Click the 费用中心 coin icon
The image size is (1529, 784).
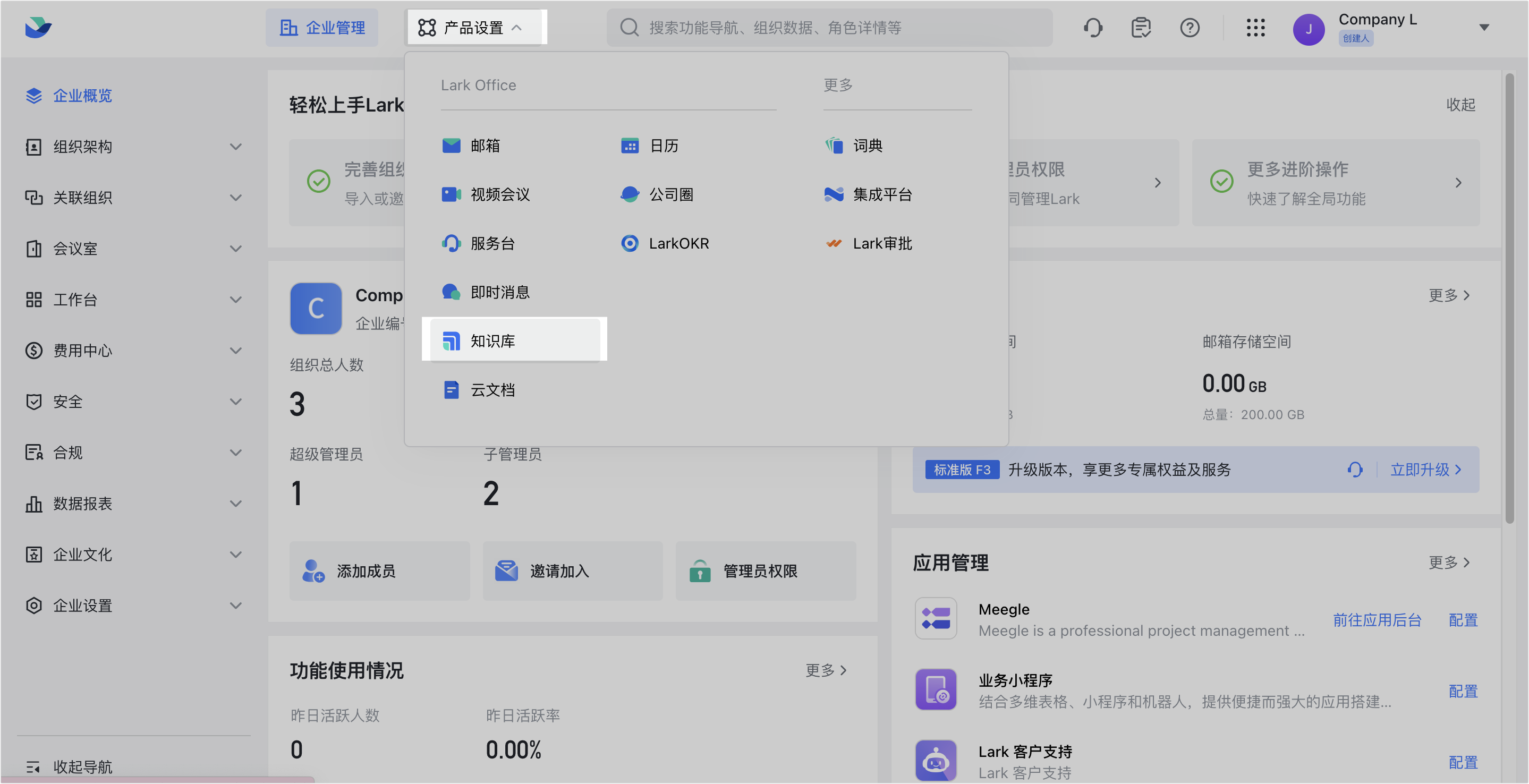tap(34, 351)
